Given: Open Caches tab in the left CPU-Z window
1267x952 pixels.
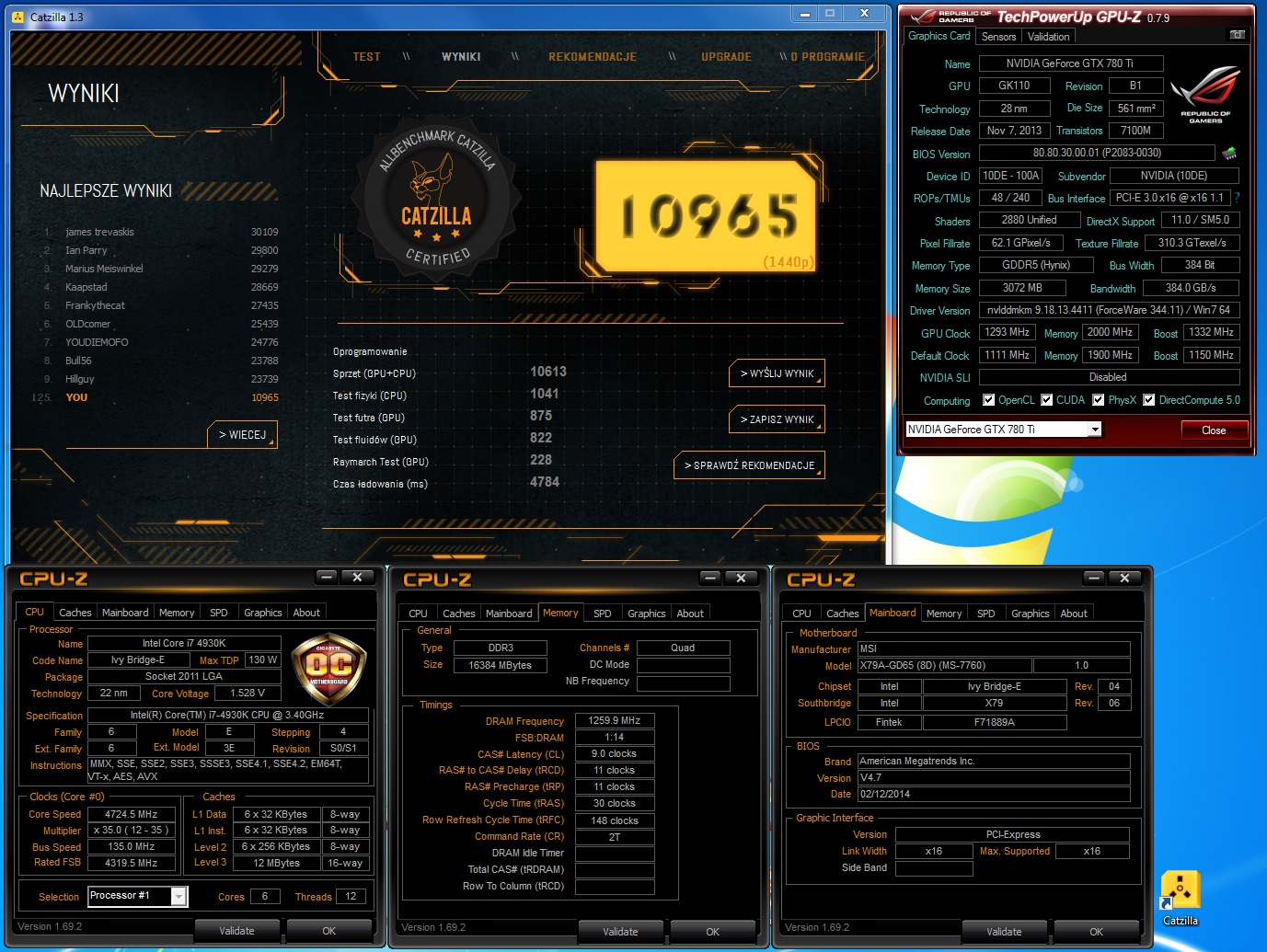Looking at the screenshot, I should (x=75, y=613).
